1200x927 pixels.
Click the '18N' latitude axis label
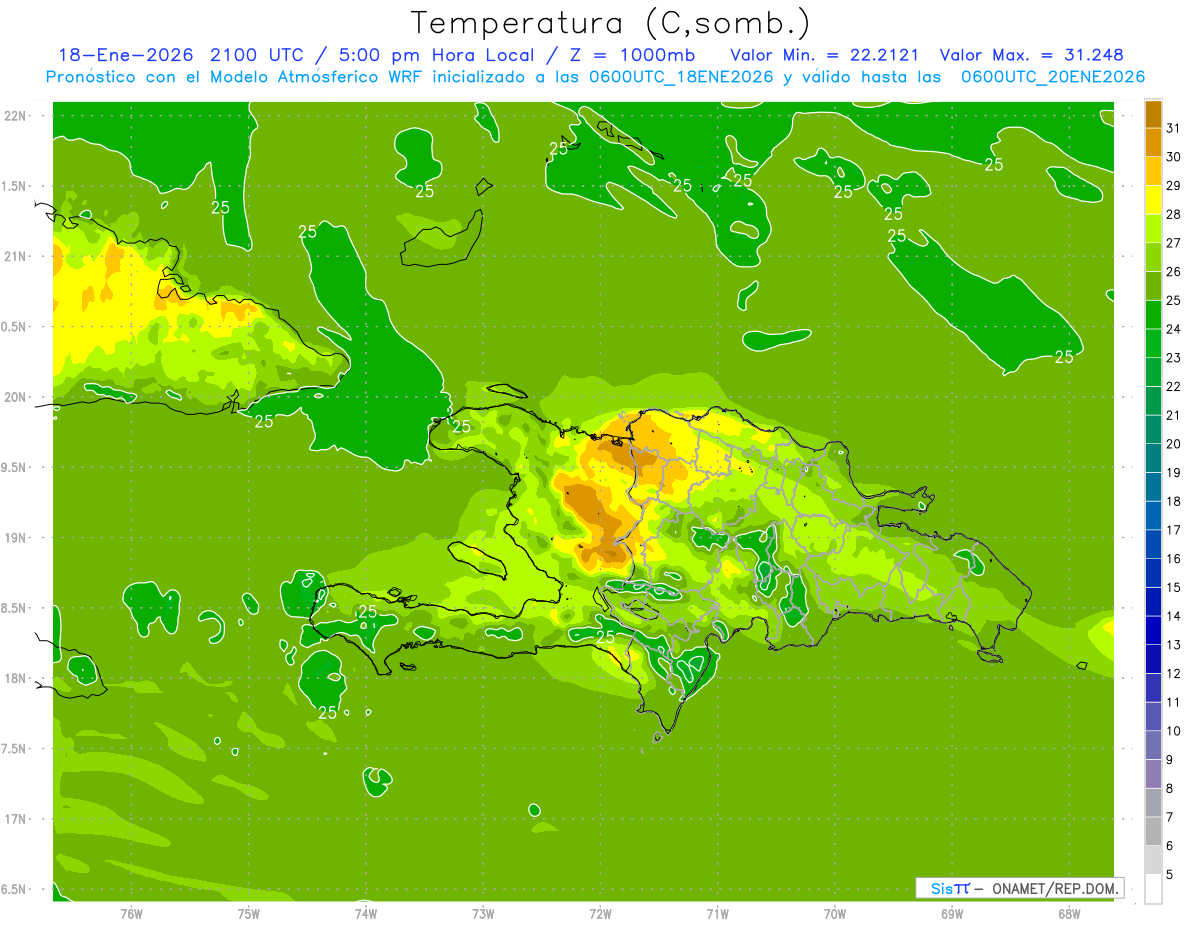point(15,678)
